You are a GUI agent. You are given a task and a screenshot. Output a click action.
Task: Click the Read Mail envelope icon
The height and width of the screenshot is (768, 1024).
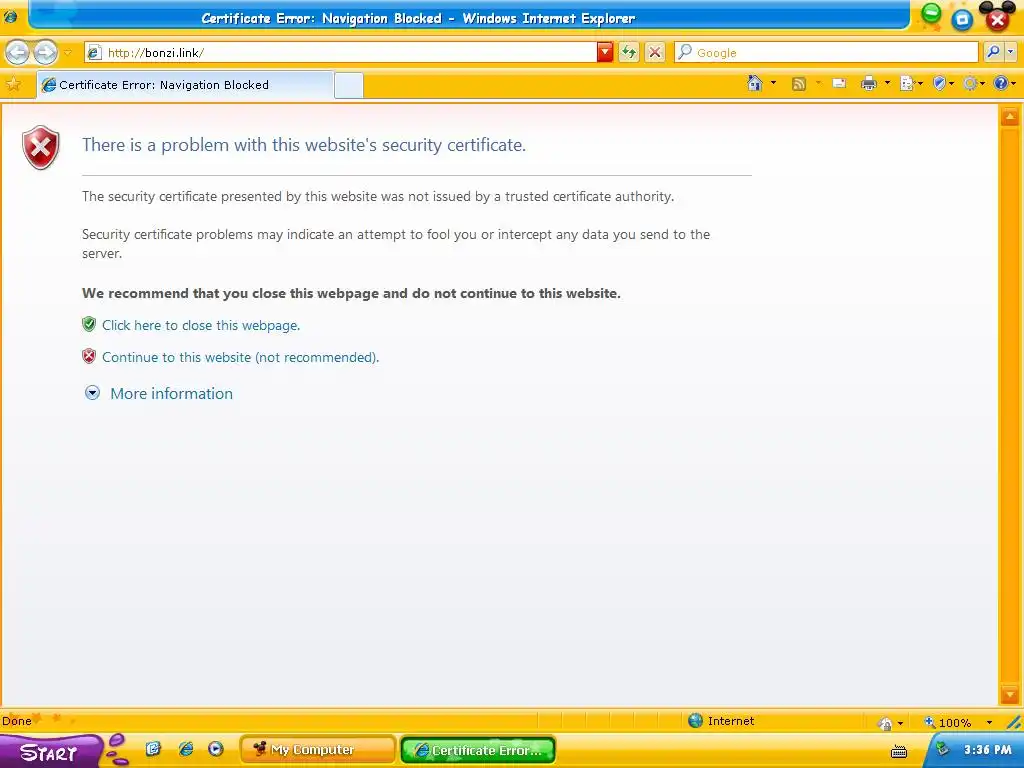pyautogui.click(x=840, y=84)
